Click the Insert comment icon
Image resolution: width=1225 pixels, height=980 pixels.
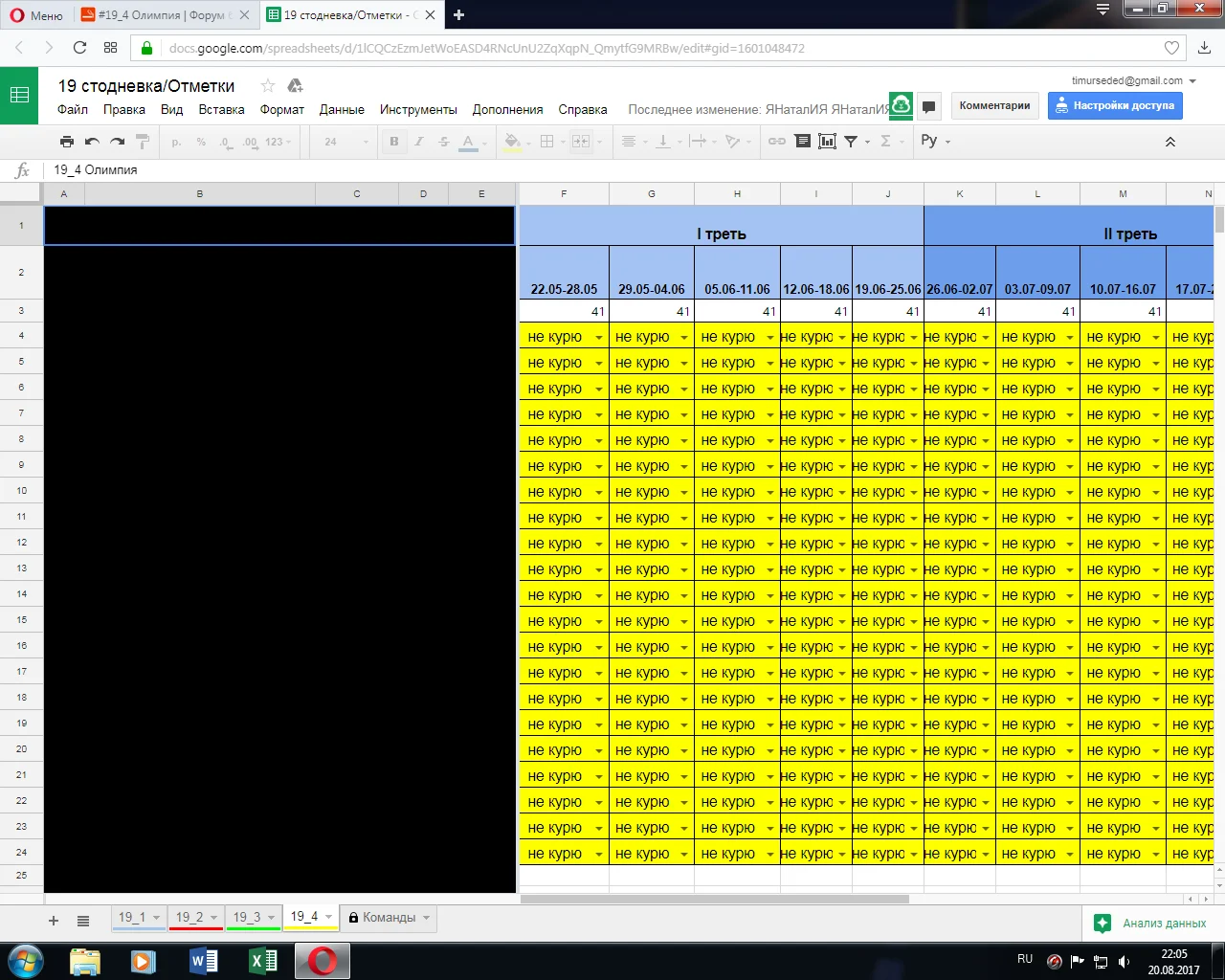(802, 141)
